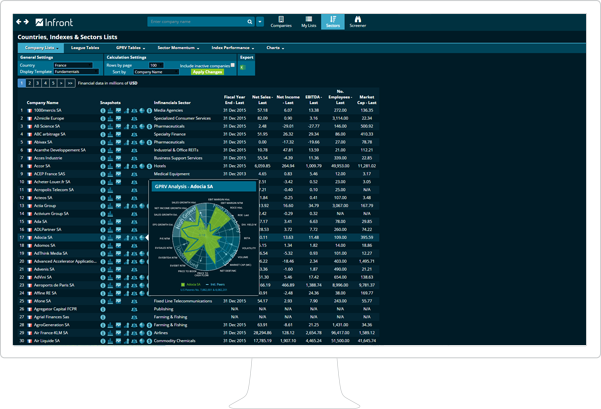
Task: Click EBITDA - Last column header
Action: (314, 100)
